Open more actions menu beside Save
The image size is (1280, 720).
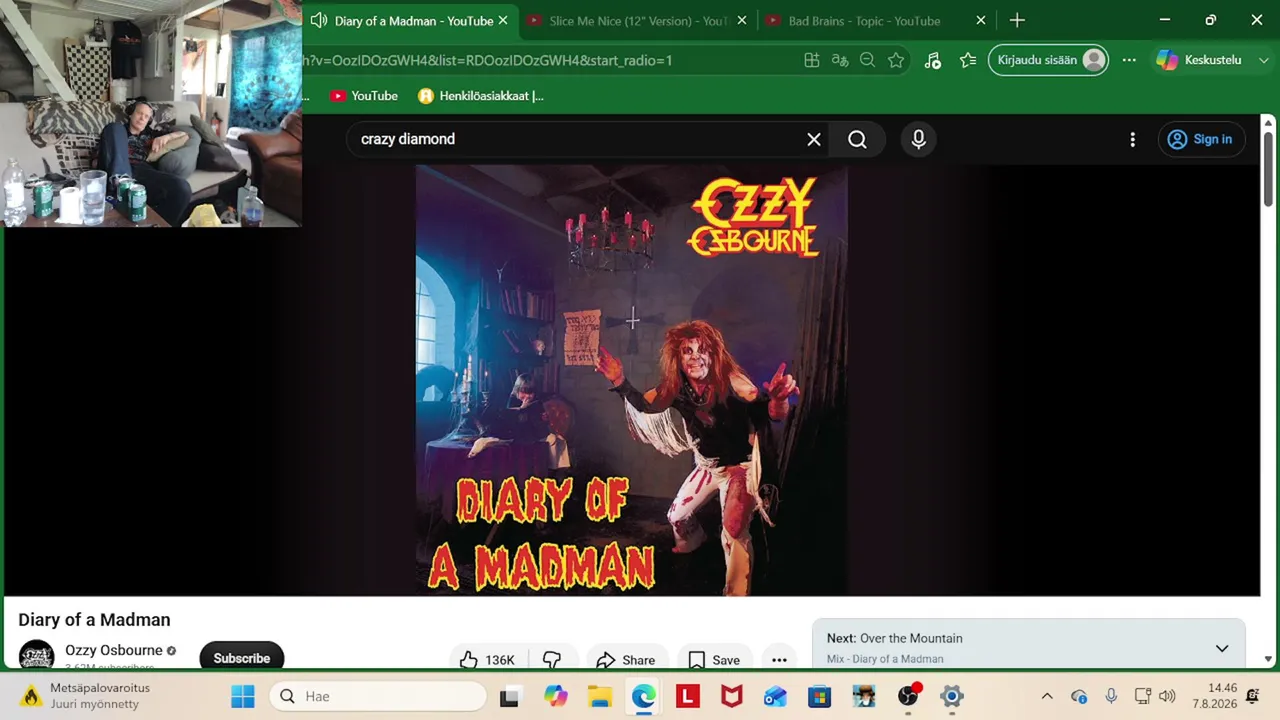[779, 660]
